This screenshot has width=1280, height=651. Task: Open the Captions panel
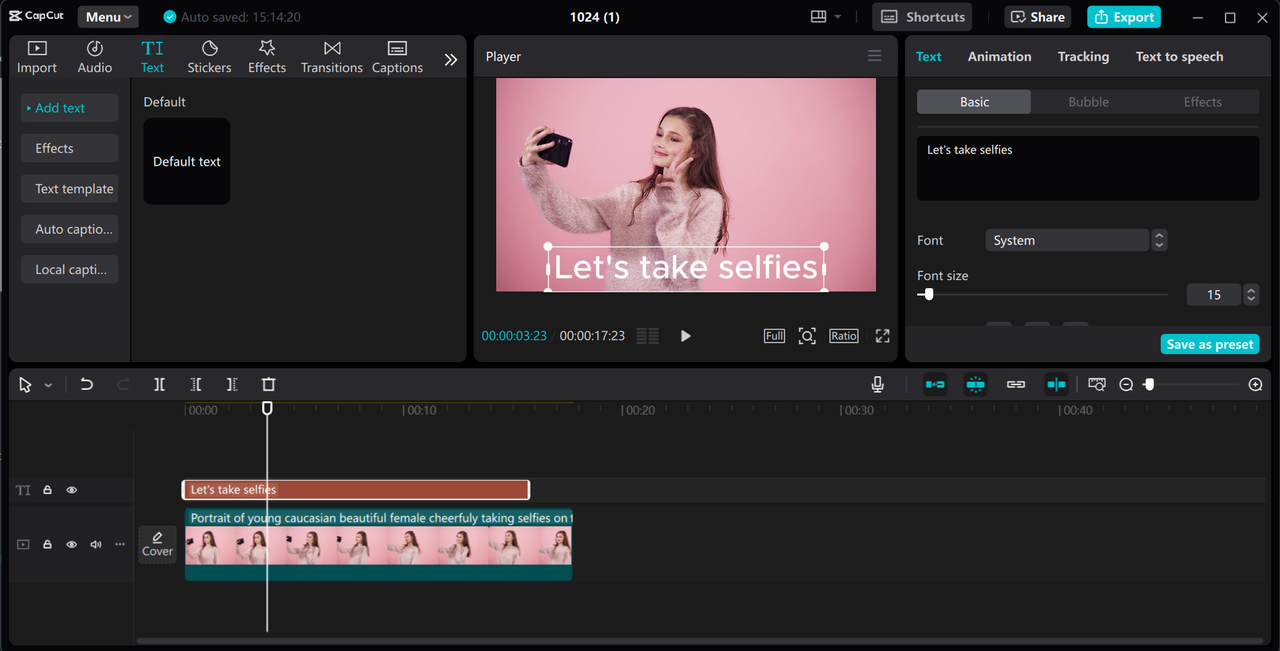[x=397, y=57]
